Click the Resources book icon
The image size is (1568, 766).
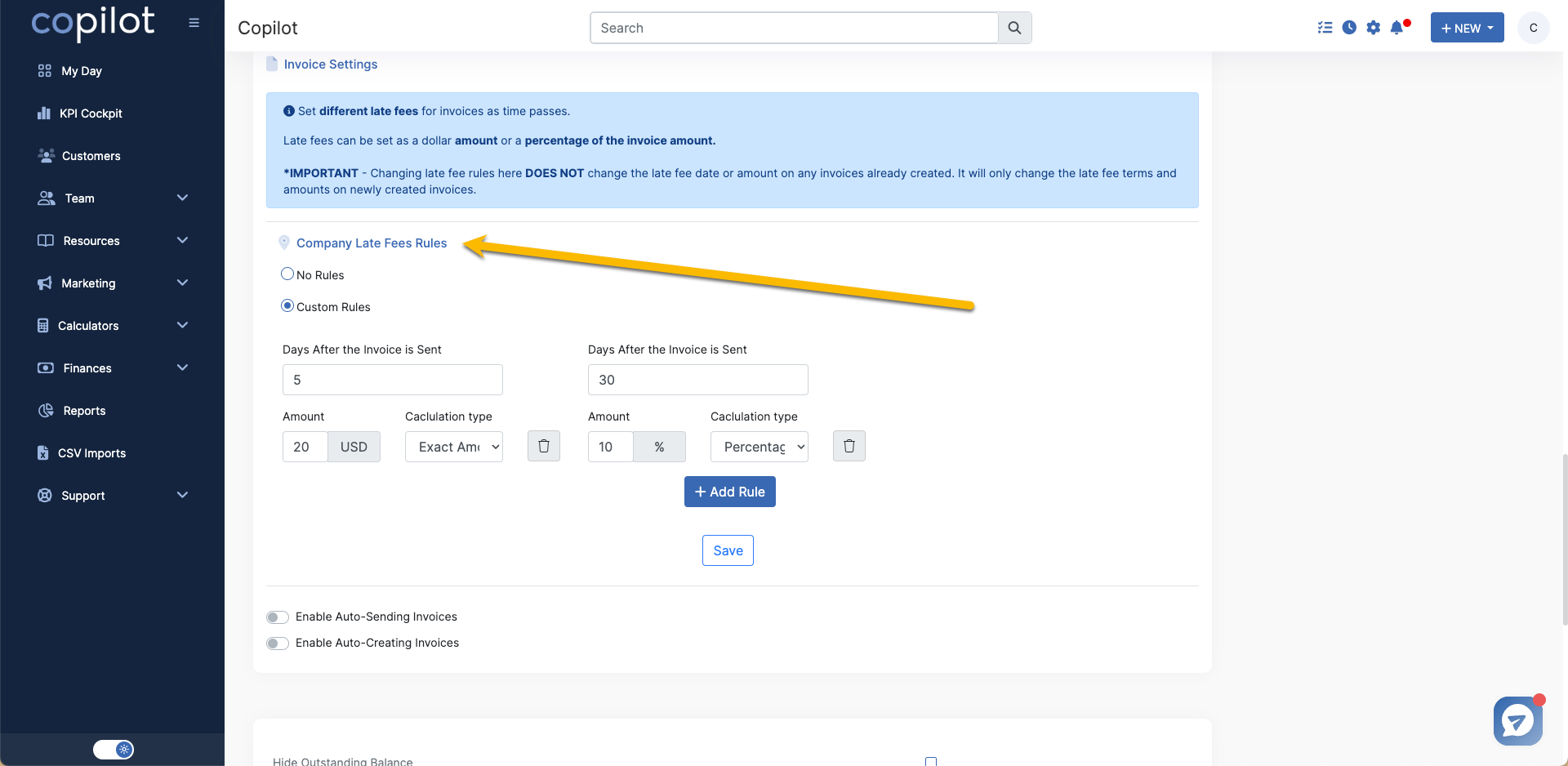tap(46, 240)
